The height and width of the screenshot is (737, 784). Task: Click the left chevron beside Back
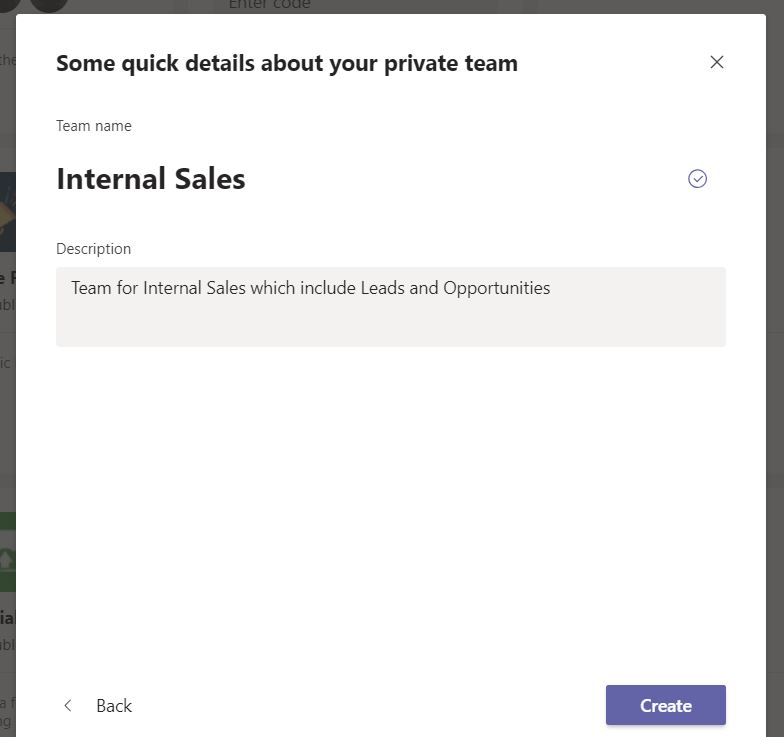tap(68, 706)
